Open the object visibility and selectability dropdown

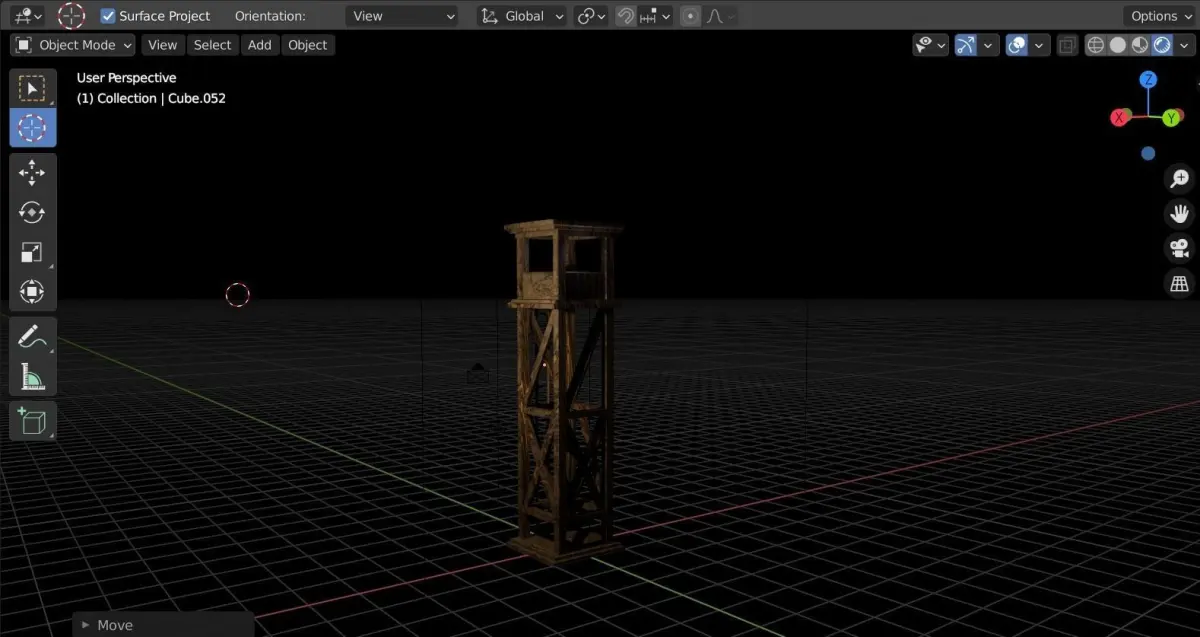930,45
